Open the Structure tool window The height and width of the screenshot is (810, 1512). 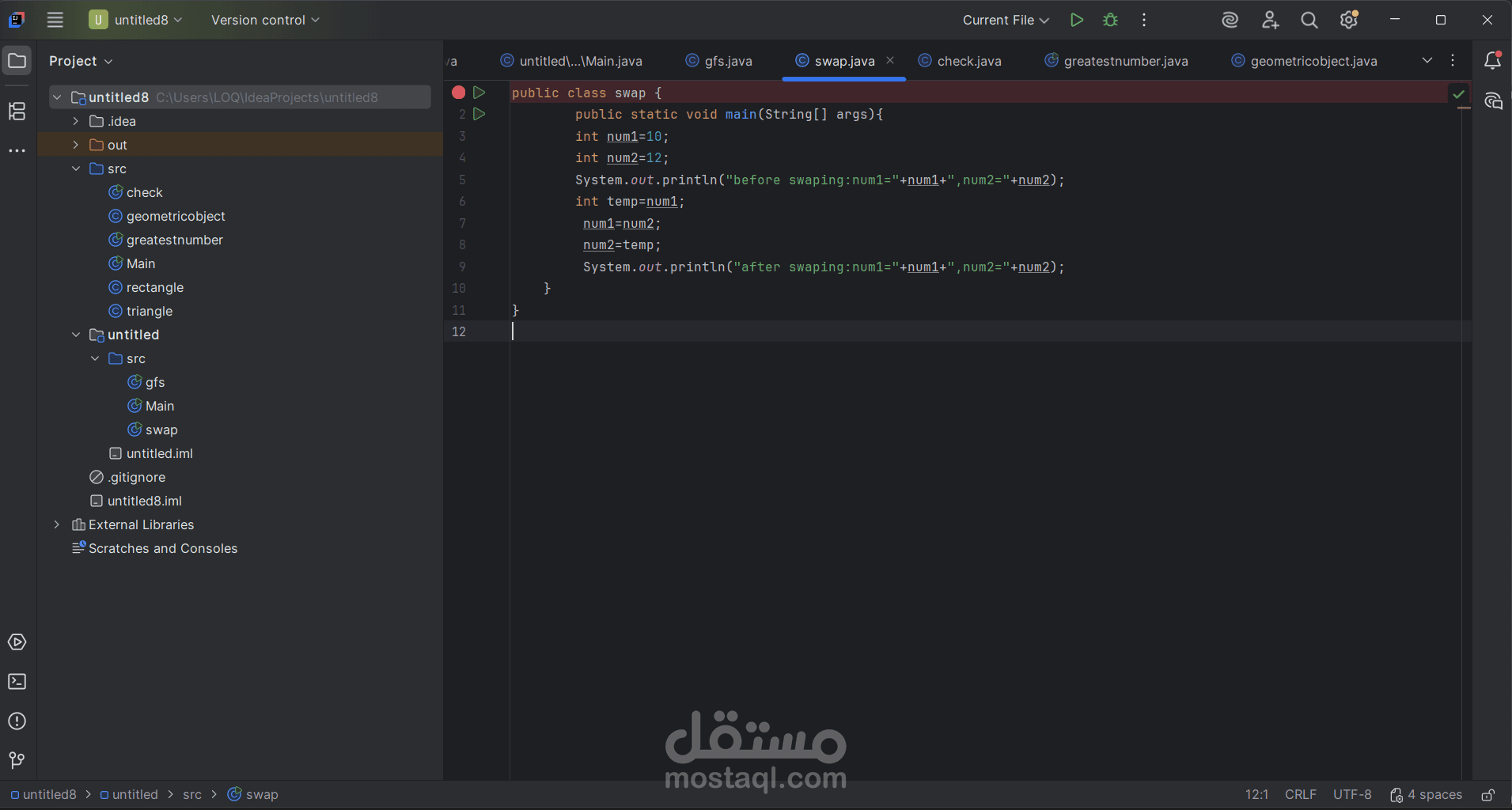(x=17, y=111)
